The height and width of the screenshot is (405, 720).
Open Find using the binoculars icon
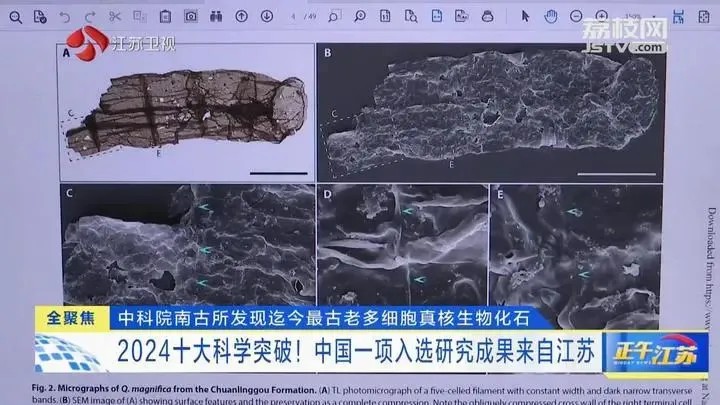tap(215, 16)
